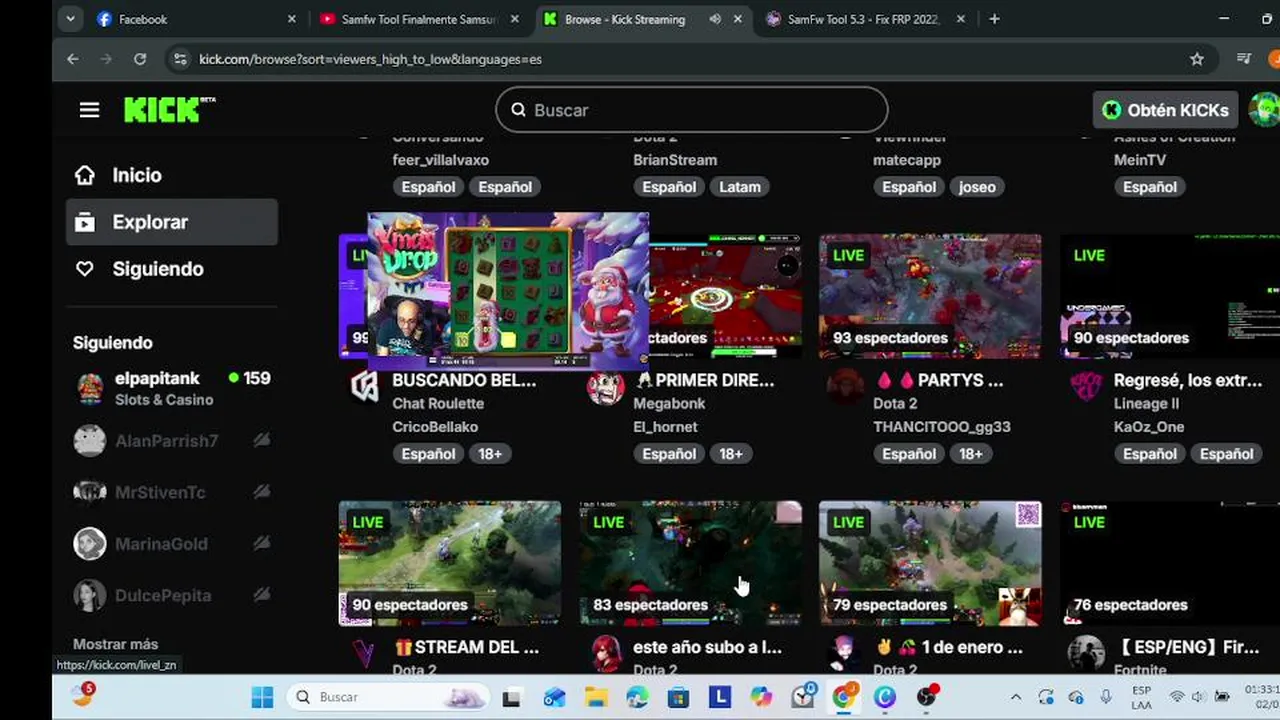Open Fortnite stream with 76 espectadores

[x=1170, y=563]
